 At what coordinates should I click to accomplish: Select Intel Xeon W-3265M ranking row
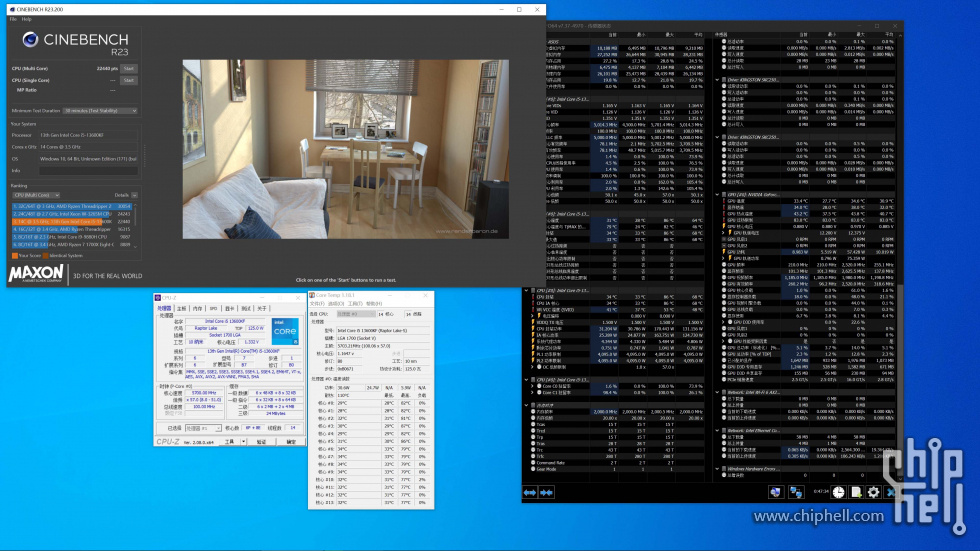pyautogui.click(x=71, y=214)
